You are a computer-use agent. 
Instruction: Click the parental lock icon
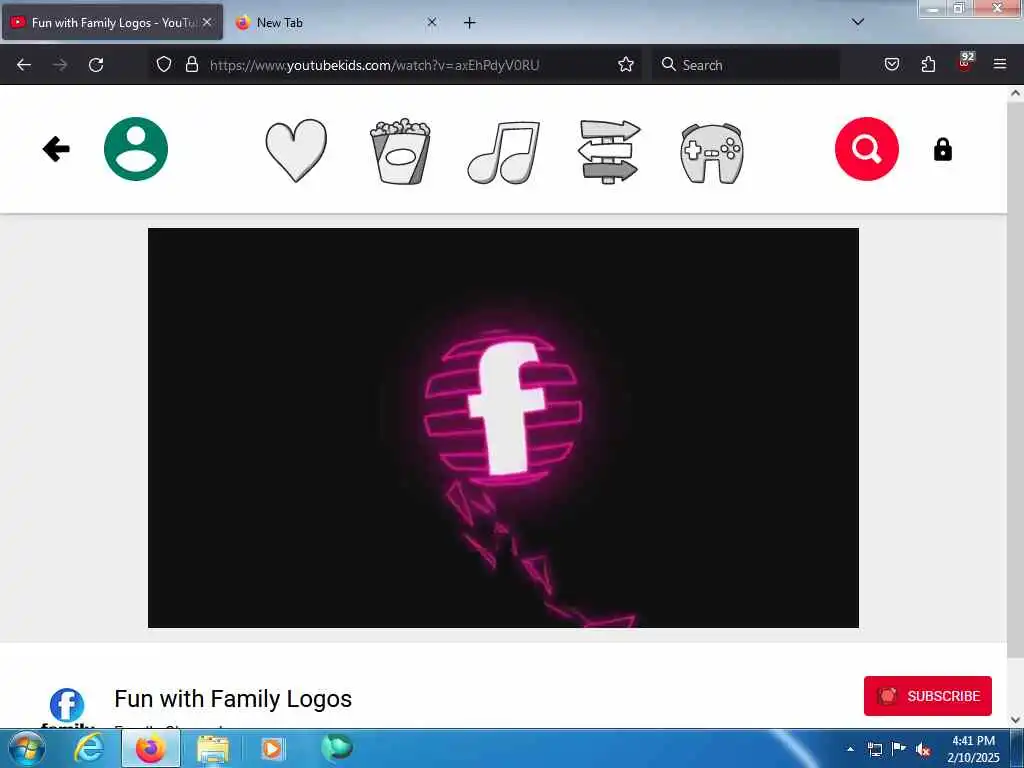click(x=942, y=150)
